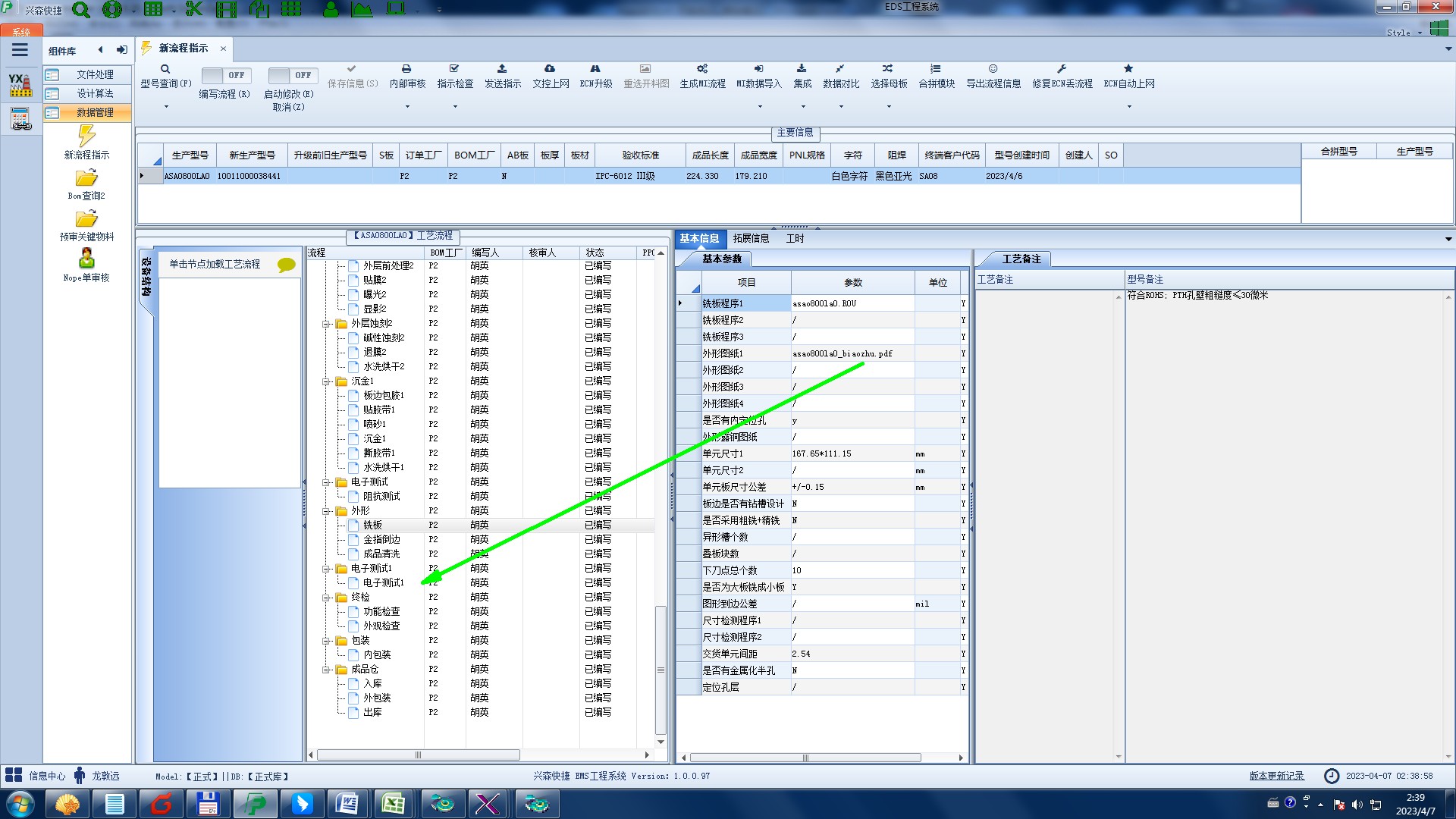Click the Nope单审核 person icon
The image size is (1456, 819).
pos(86,259)
